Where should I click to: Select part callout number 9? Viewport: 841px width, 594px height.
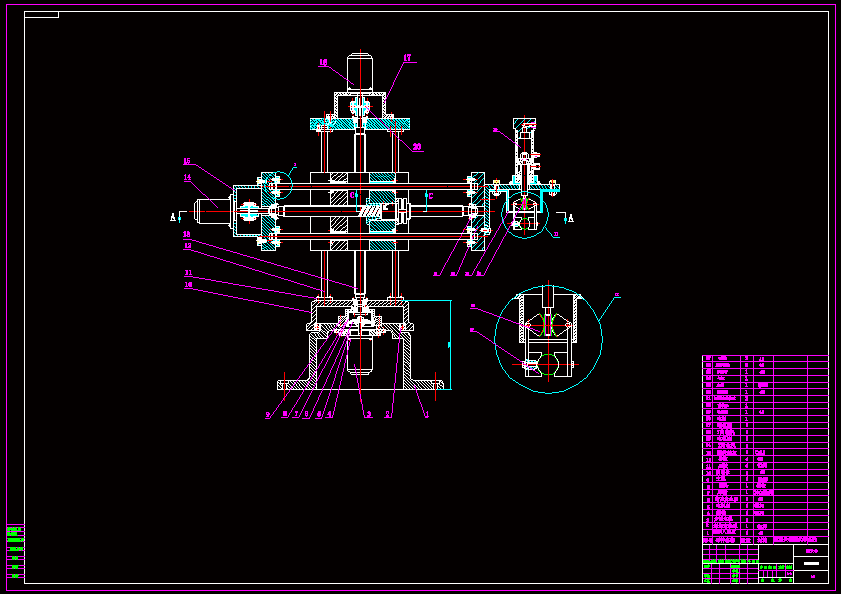268,415
